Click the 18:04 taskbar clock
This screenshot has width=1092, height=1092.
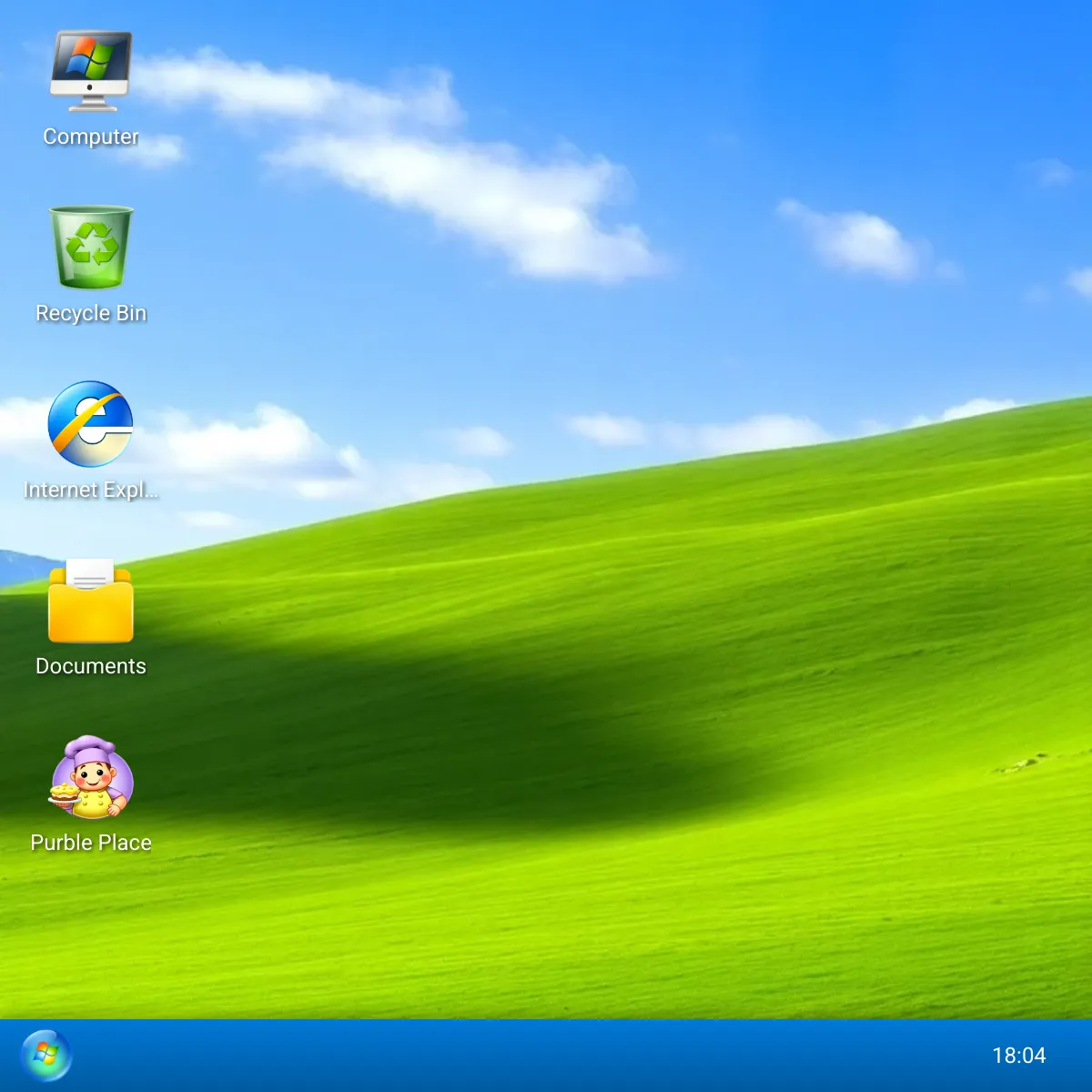coord(1019,1056)
